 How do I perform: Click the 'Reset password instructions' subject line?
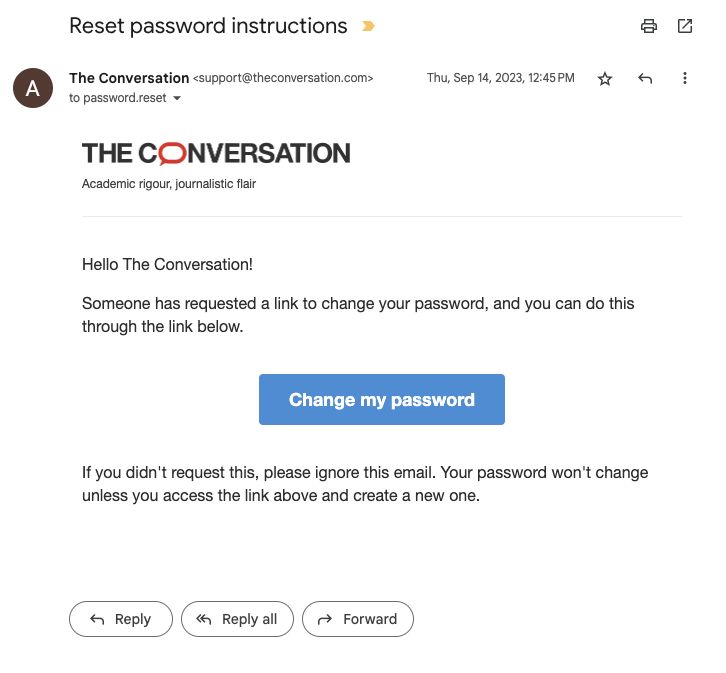click(x=208, y=26)
